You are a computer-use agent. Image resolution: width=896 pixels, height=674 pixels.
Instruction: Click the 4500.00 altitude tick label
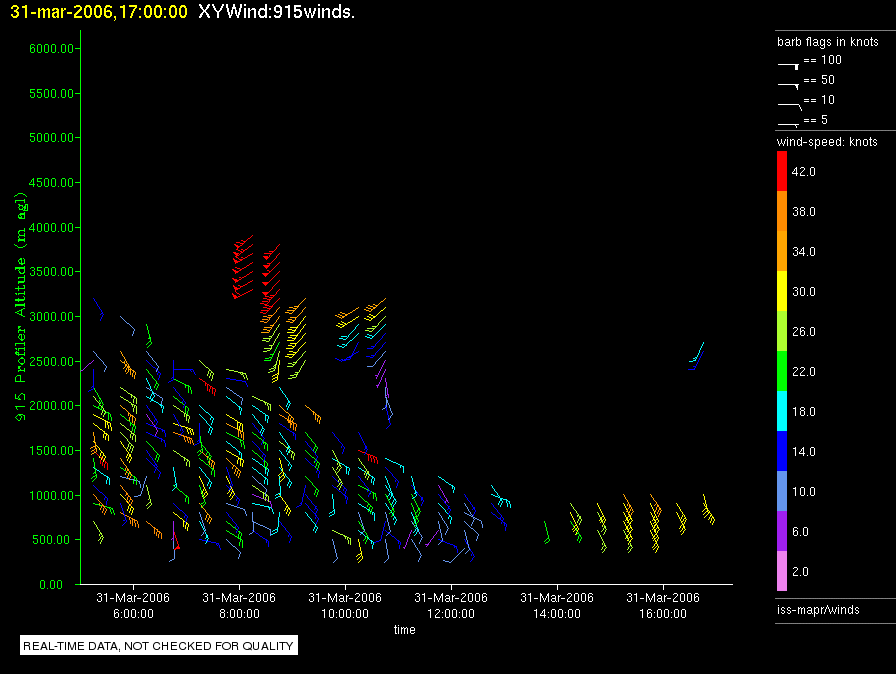51,182
